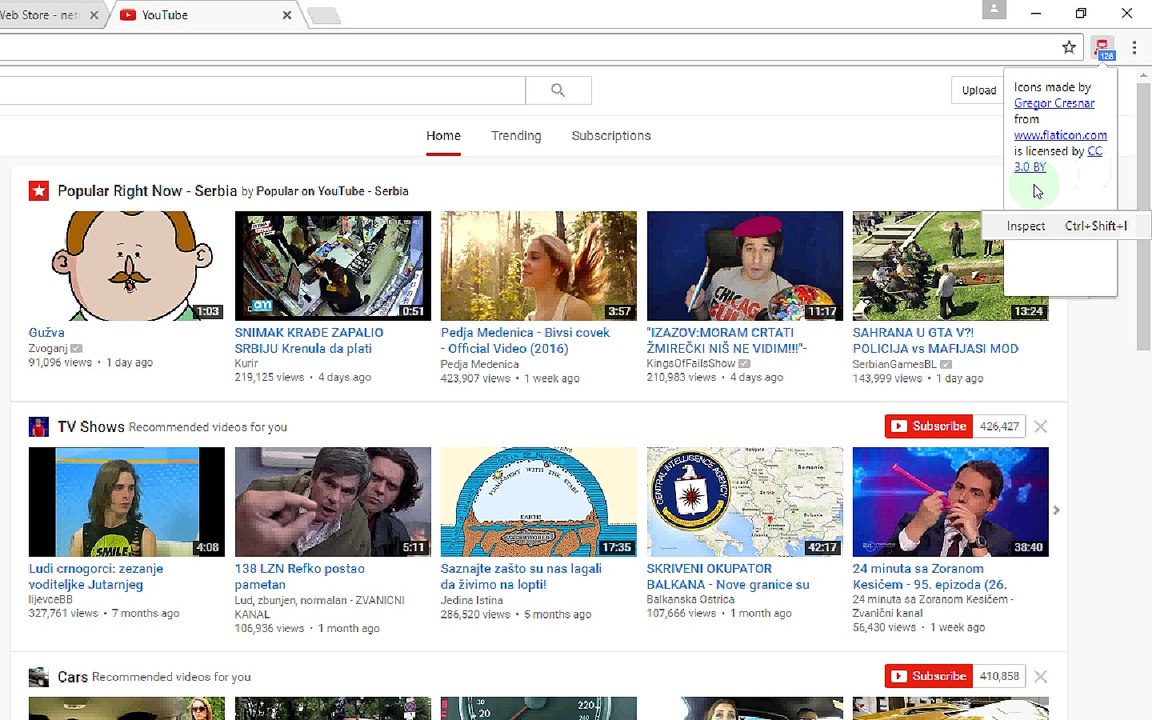The height and width of the screenshot is (720, 1152).
Task: Choose Inspect from the context menu
Action: (x=1065, y=226)
